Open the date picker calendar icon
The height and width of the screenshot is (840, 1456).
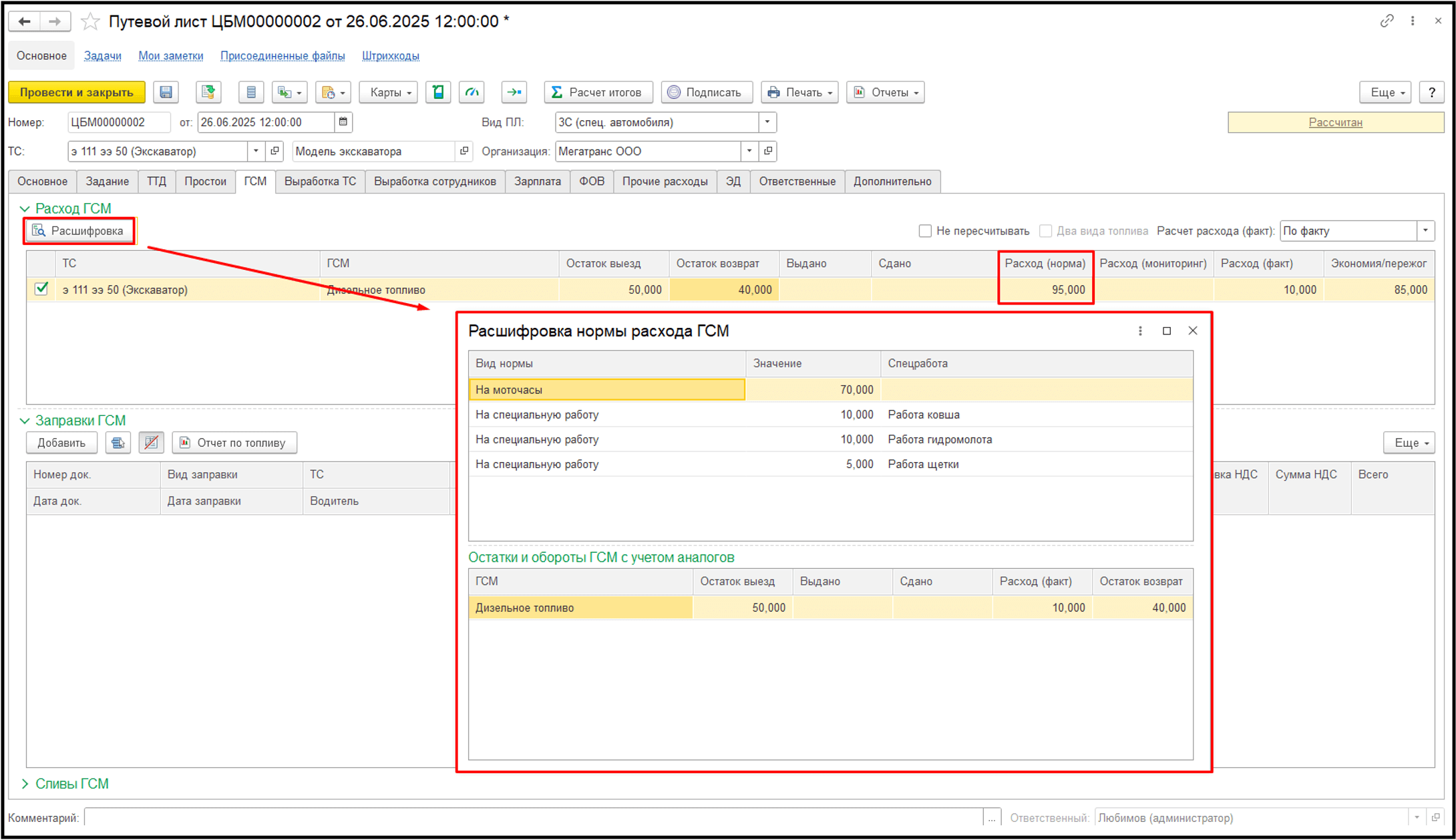point(343,122)
